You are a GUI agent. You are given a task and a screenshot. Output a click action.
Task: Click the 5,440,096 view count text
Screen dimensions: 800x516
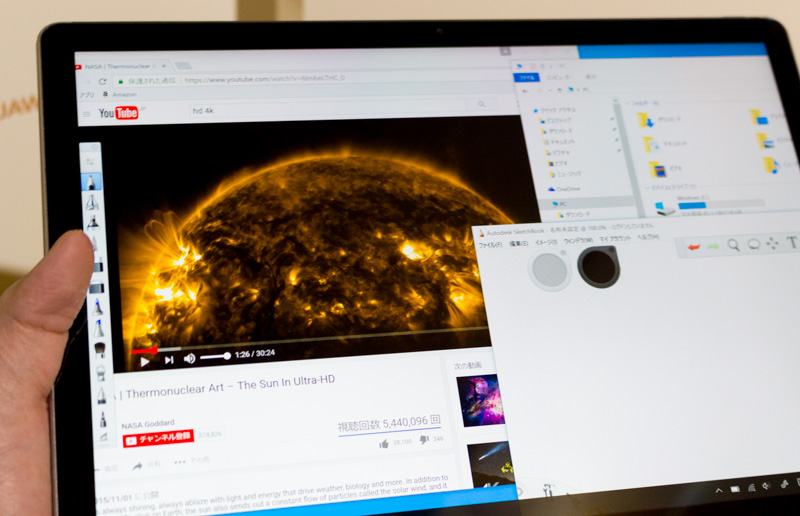pos(389,424)
